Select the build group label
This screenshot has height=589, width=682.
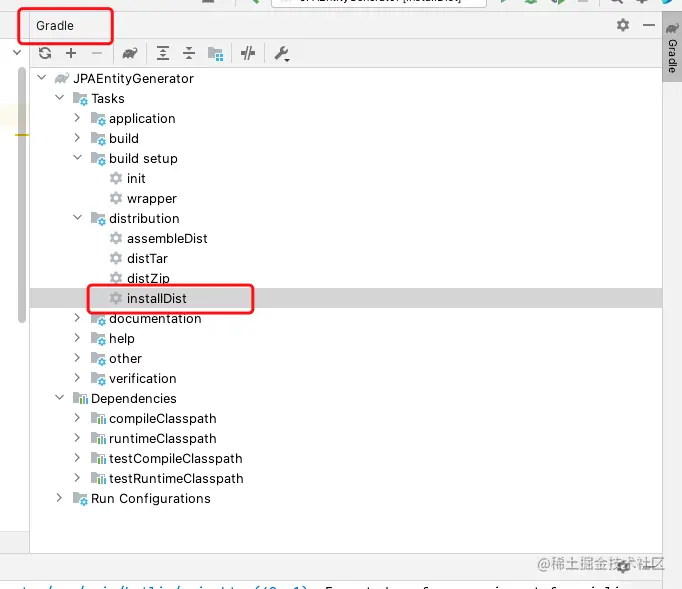(x=124, y=138)
